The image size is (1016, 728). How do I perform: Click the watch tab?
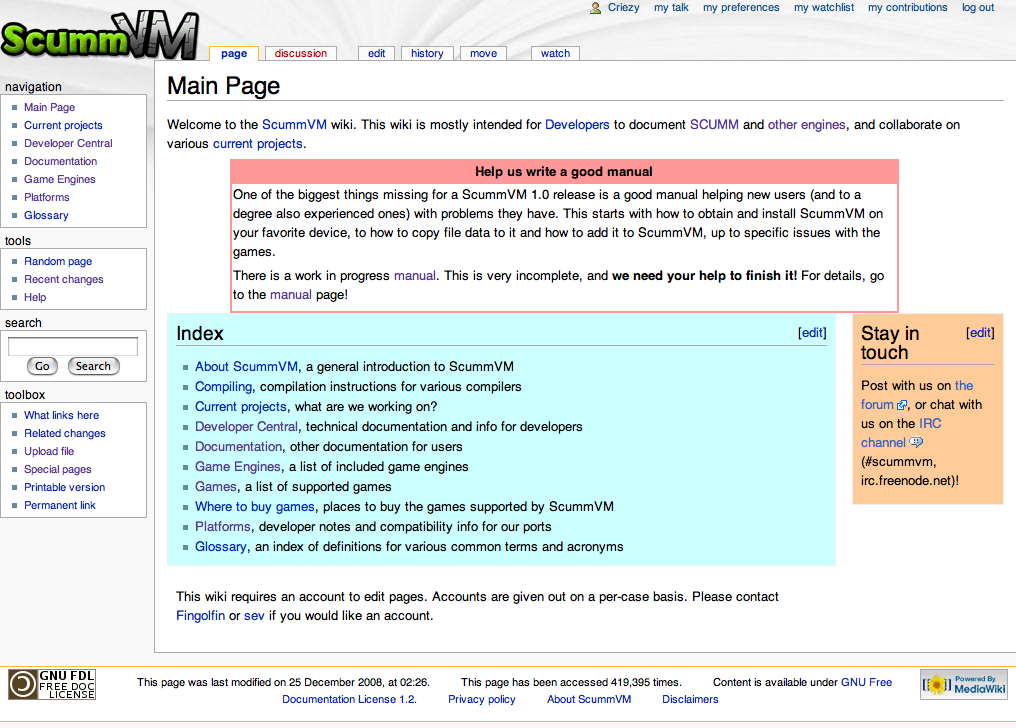[x=555, y=54]
